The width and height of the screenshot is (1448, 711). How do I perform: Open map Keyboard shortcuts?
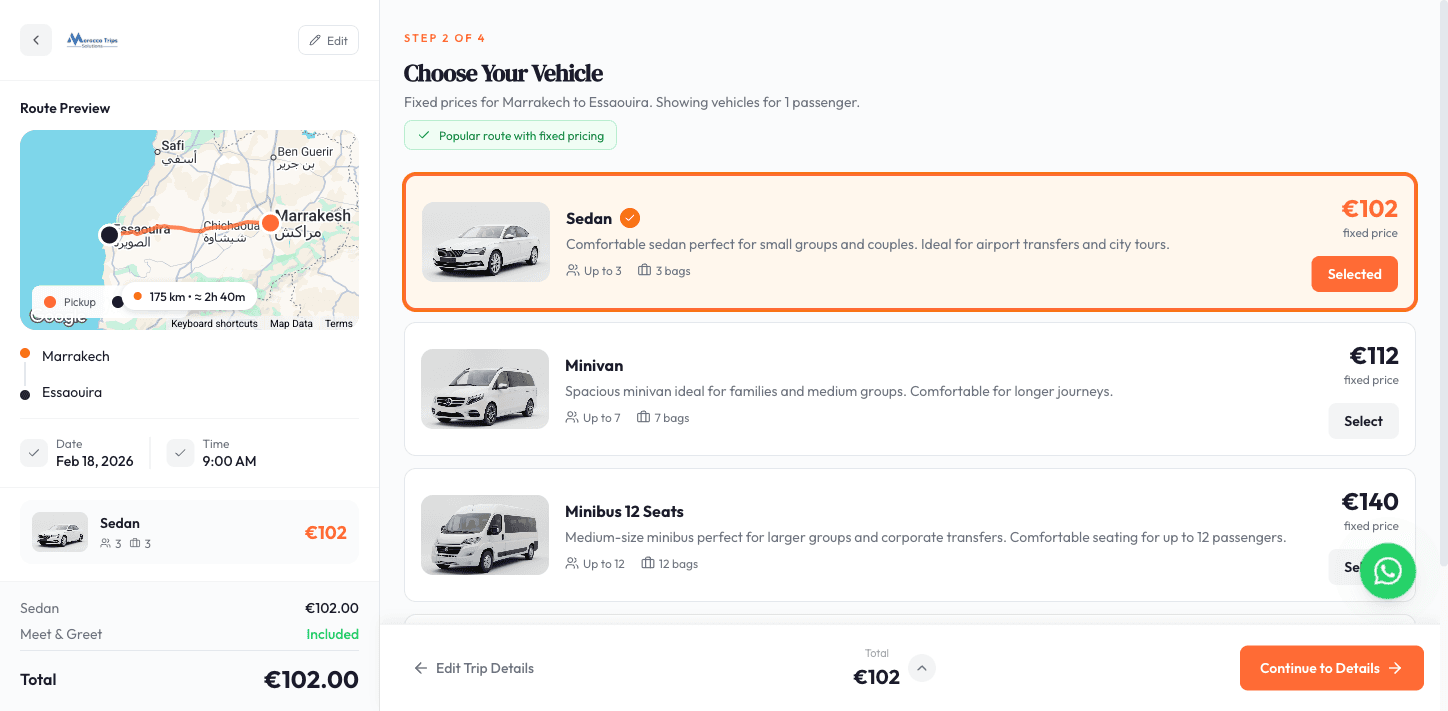pyautogui.click(x=214, y=324)
